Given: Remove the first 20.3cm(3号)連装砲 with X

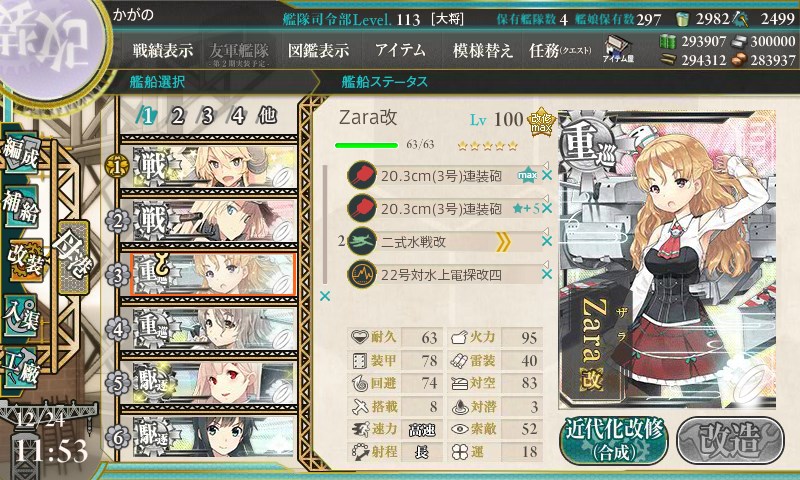Looking at the screenshot, I should [x=547, y=175].
